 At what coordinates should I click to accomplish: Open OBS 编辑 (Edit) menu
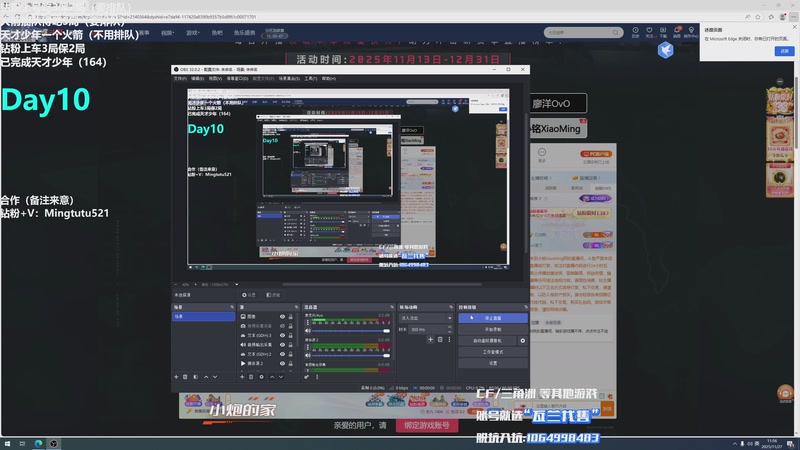(x=197, y=79)
